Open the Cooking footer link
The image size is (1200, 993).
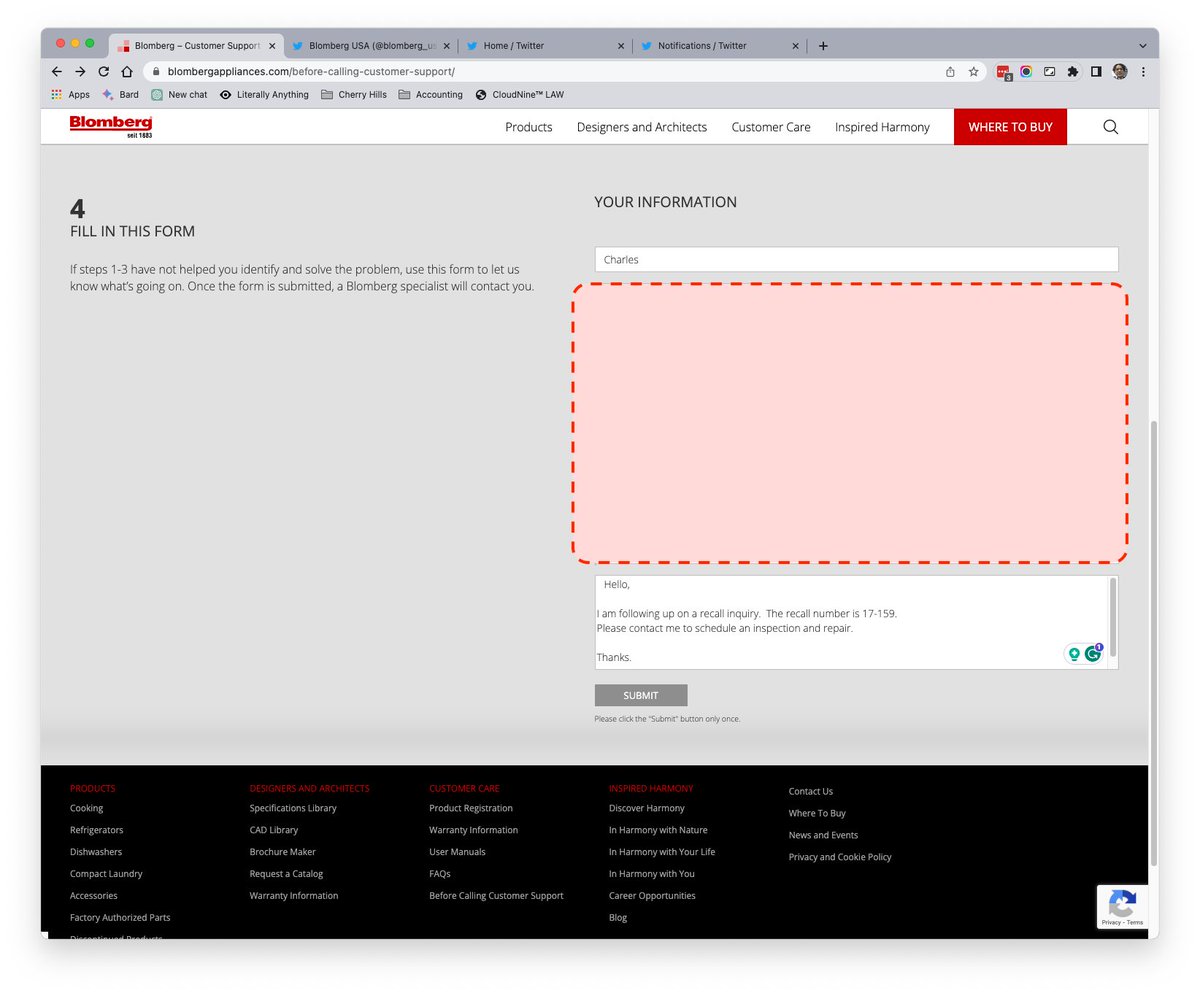(x=86, y=808)
